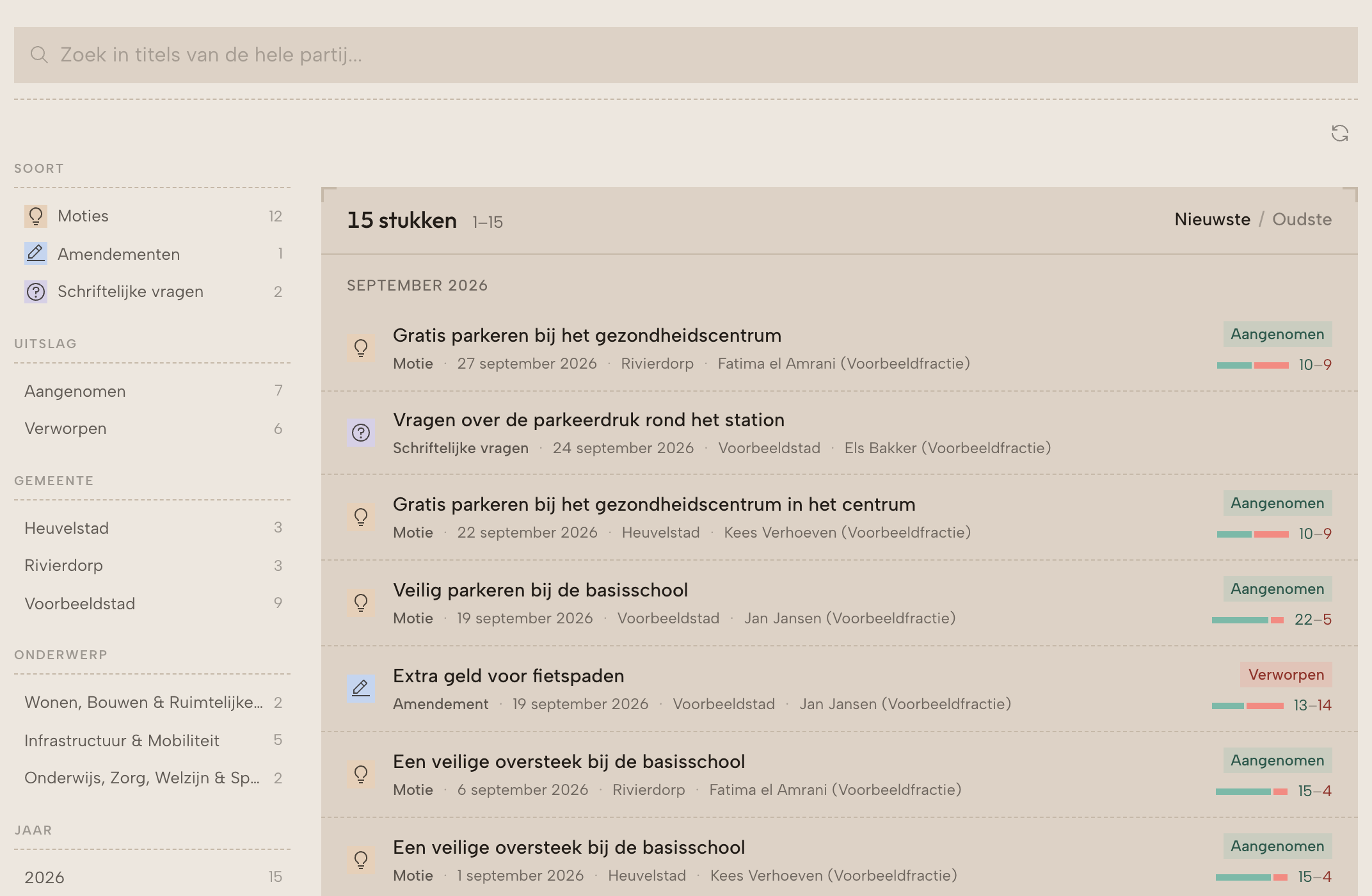
Task: Open Gratis parkeren gezondheidscentrum in het centrum
Action: point(654,504)
